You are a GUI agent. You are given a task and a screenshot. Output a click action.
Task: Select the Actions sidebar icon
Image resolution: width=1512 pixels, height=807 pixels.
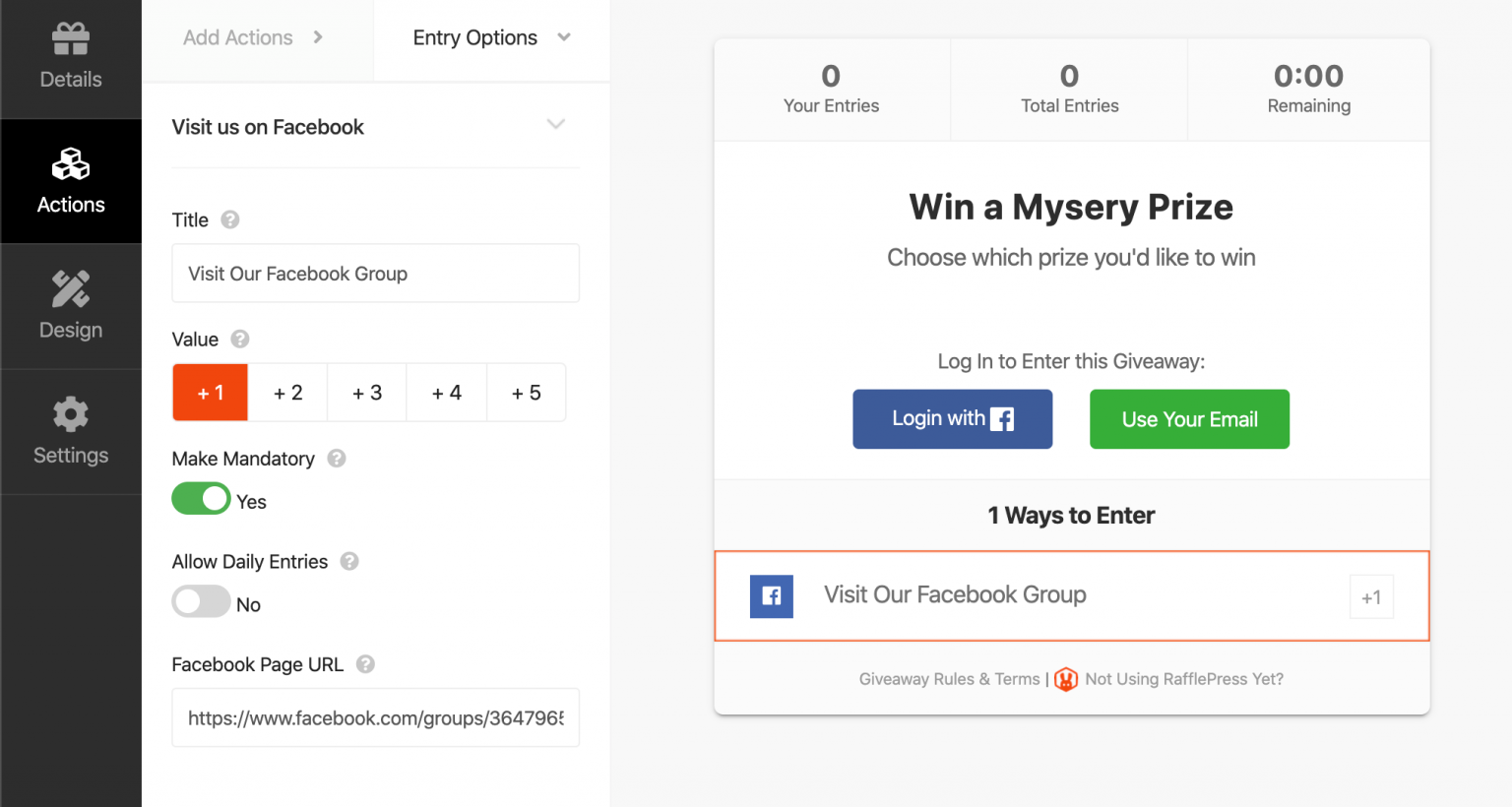coord(70,181)
